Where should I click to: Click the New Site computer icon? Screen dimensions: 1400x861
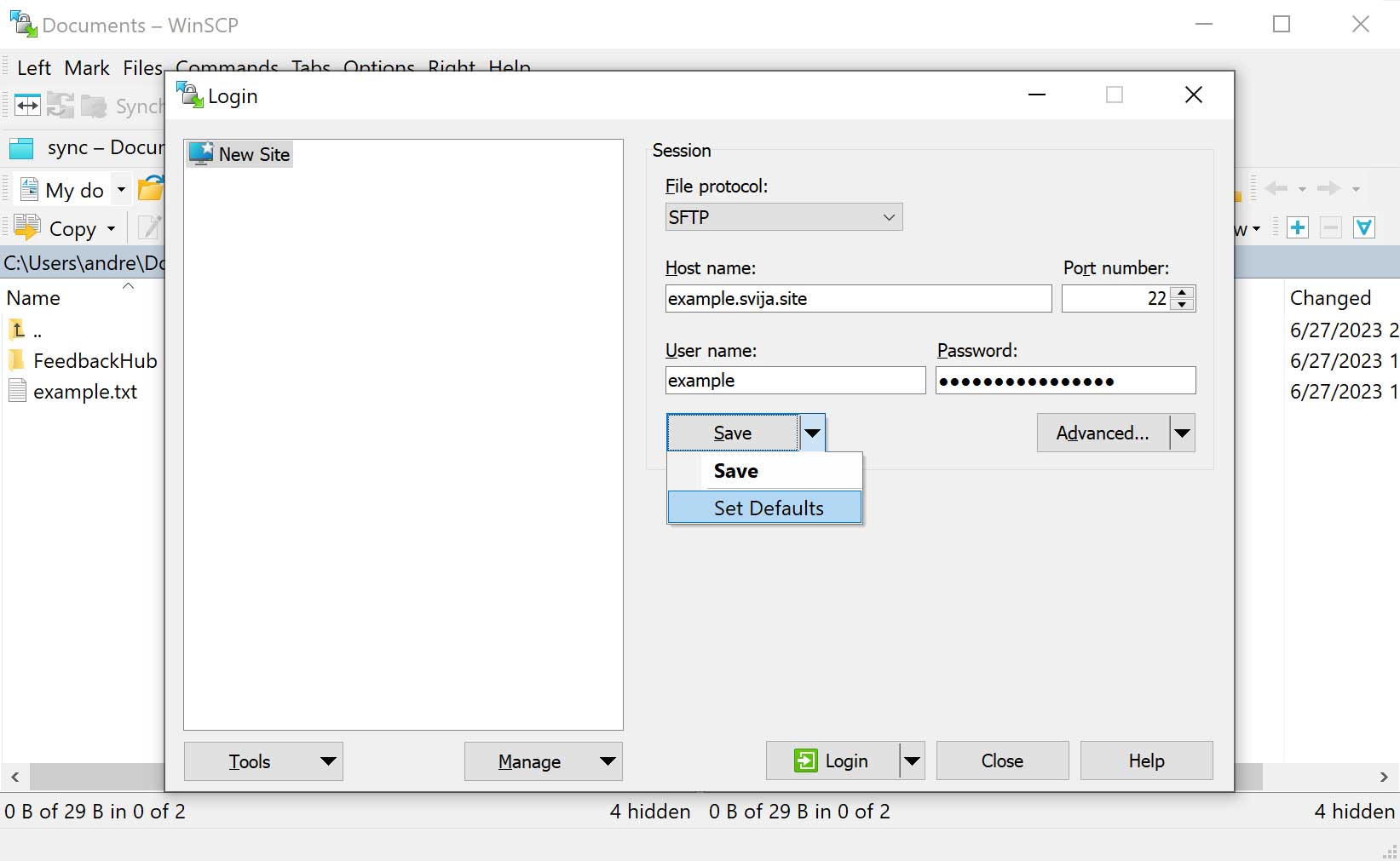coord(201,154)
